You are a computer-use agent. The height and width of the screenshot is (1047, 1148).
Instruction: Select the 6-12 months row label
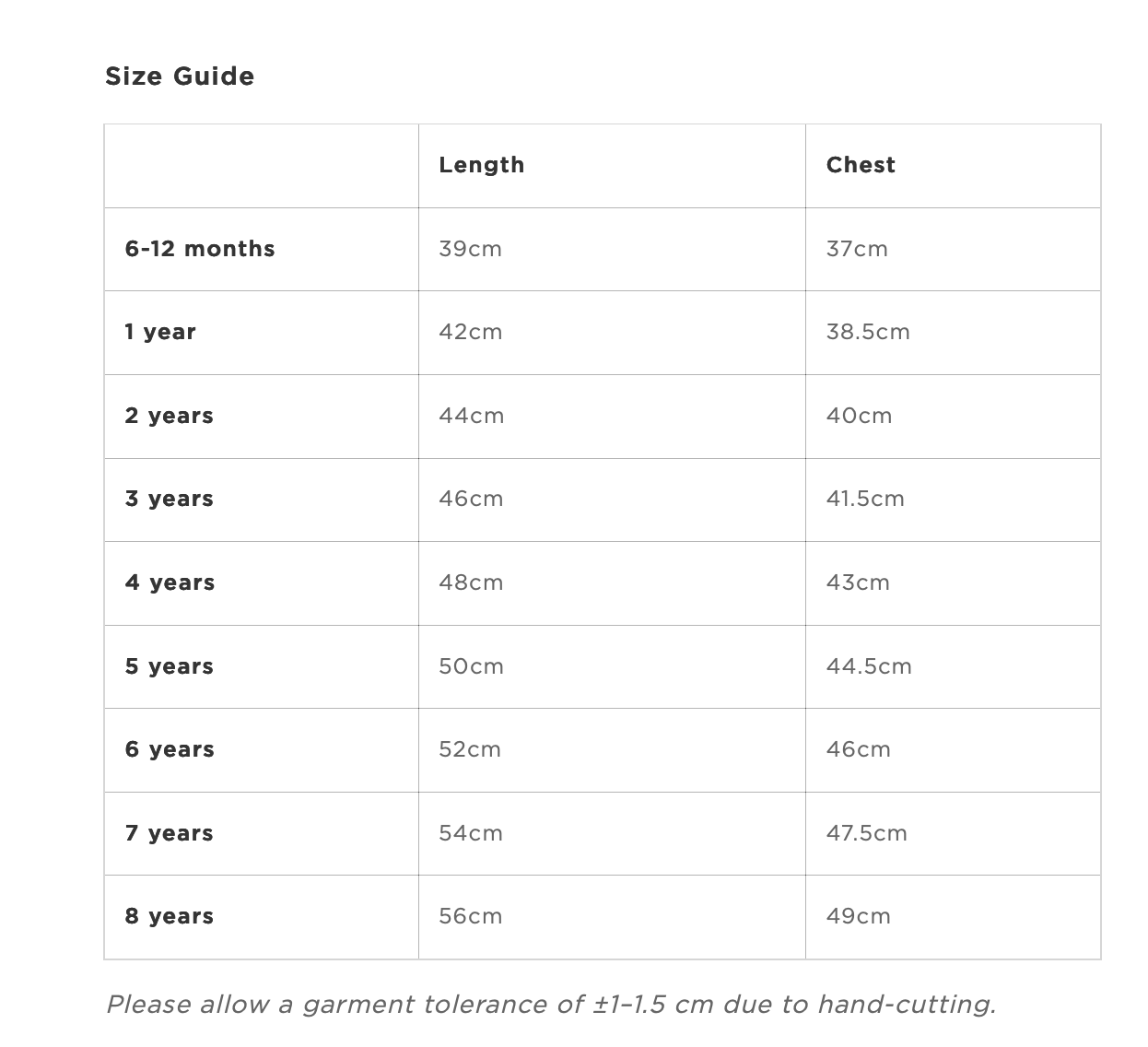200,249
